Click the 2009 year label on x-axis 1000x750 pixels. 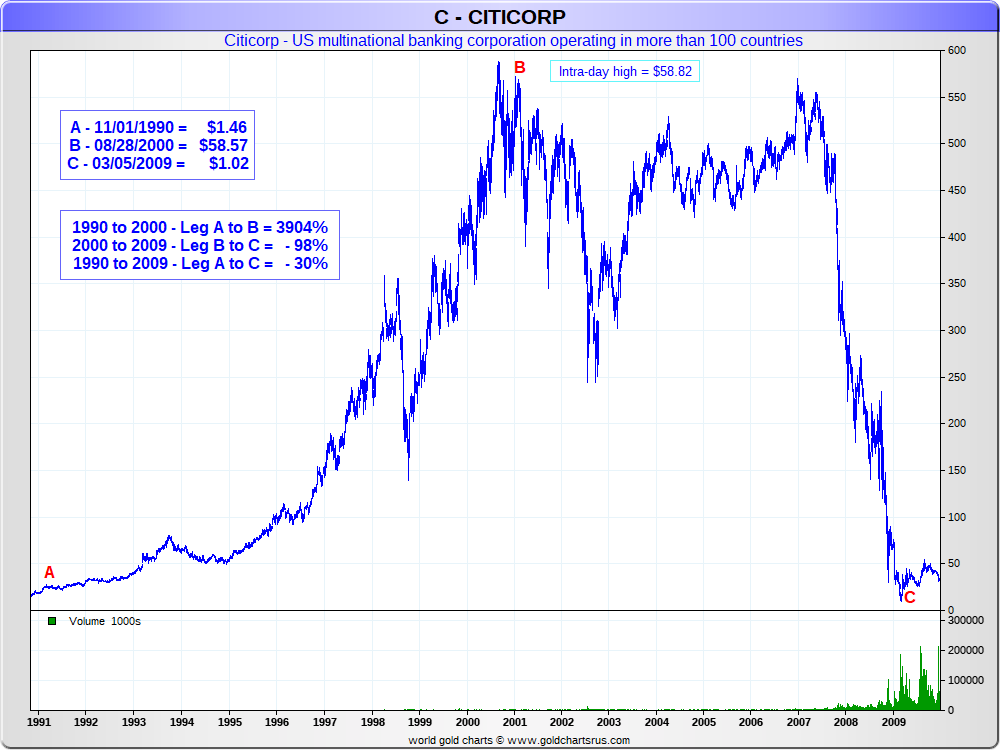pos(893,722)
